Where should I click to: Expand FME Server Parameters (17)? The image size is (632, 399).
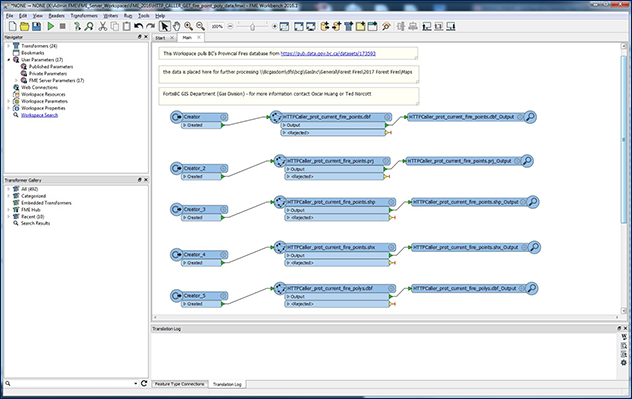pyautogui.click(x=16, y=80)
